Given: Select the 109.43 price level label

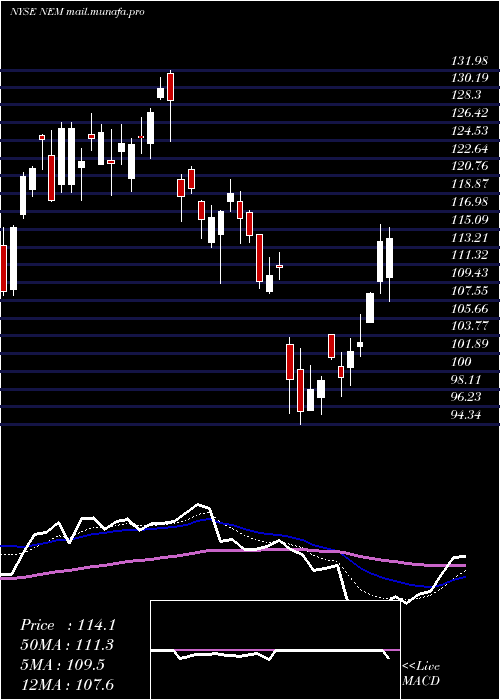Looking at the screenshot, I should (469, 272).
